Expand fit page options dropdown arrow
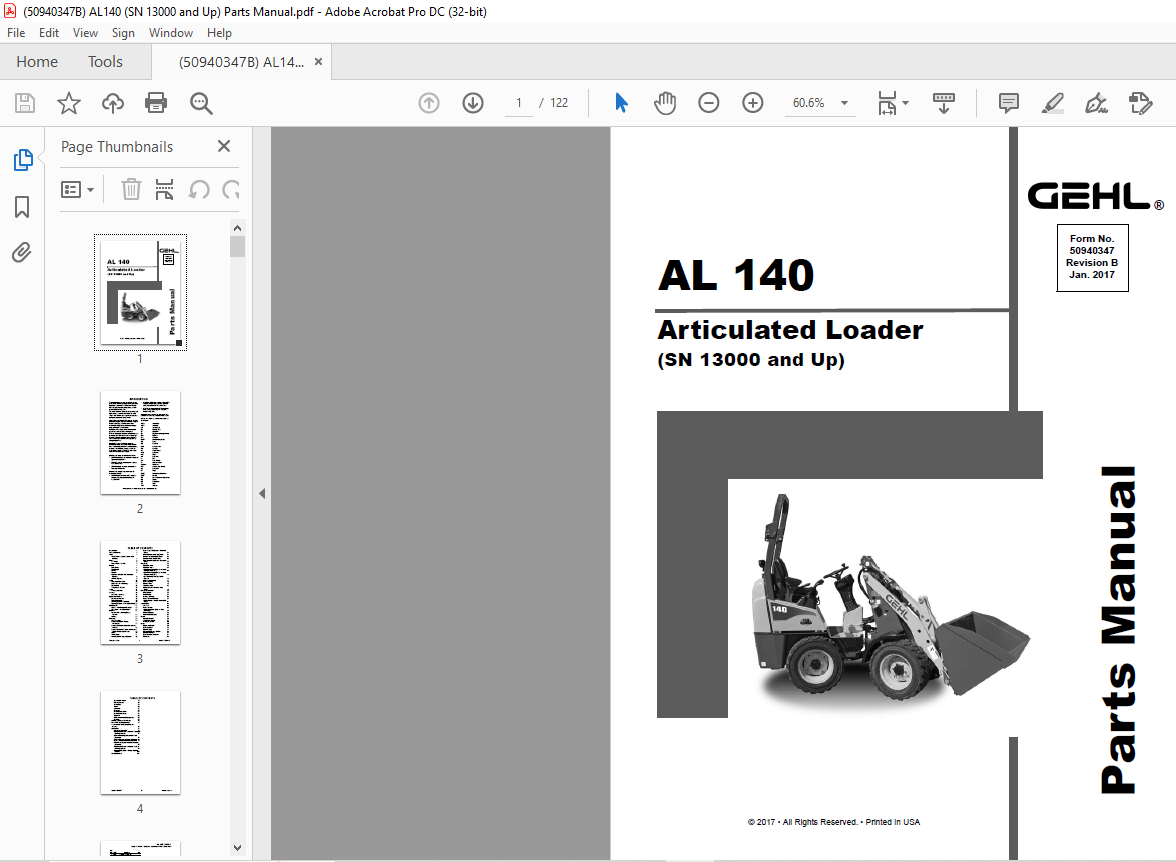 coord(905,103)
